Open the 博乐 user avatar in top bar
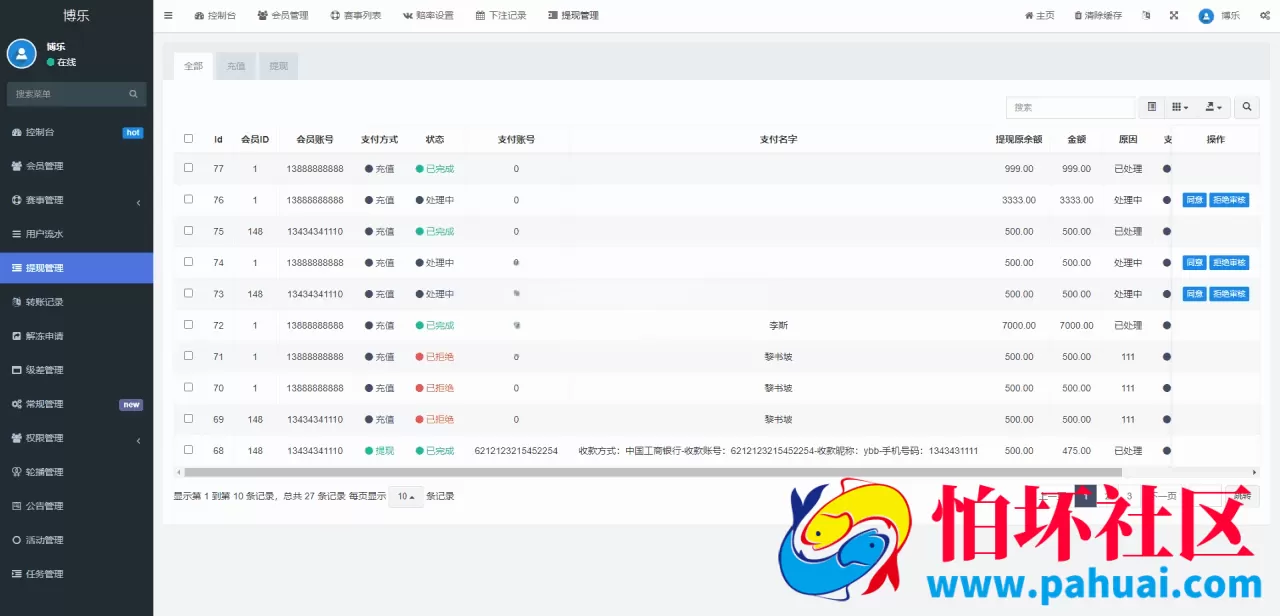Viewport: 1280px width, 616px height. click(x=1206, y=15)
